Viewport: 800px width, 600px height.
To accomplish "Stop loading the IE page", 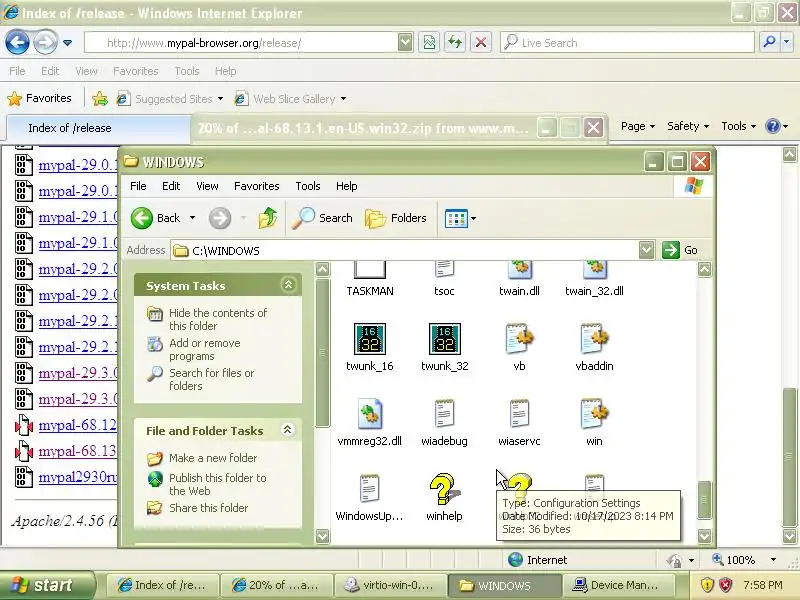I will tap(481, 42).
